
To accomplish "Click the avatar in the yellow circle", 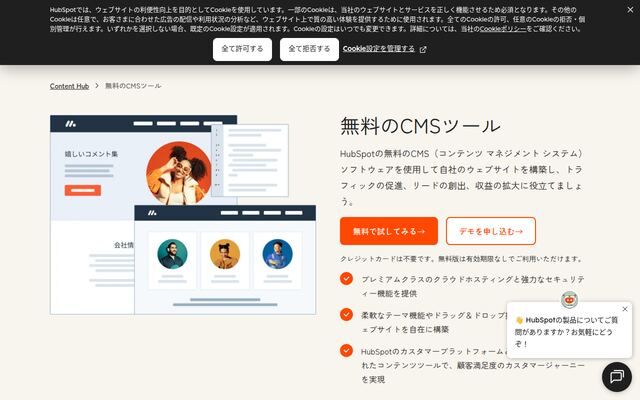I will [x=225, y=254].
